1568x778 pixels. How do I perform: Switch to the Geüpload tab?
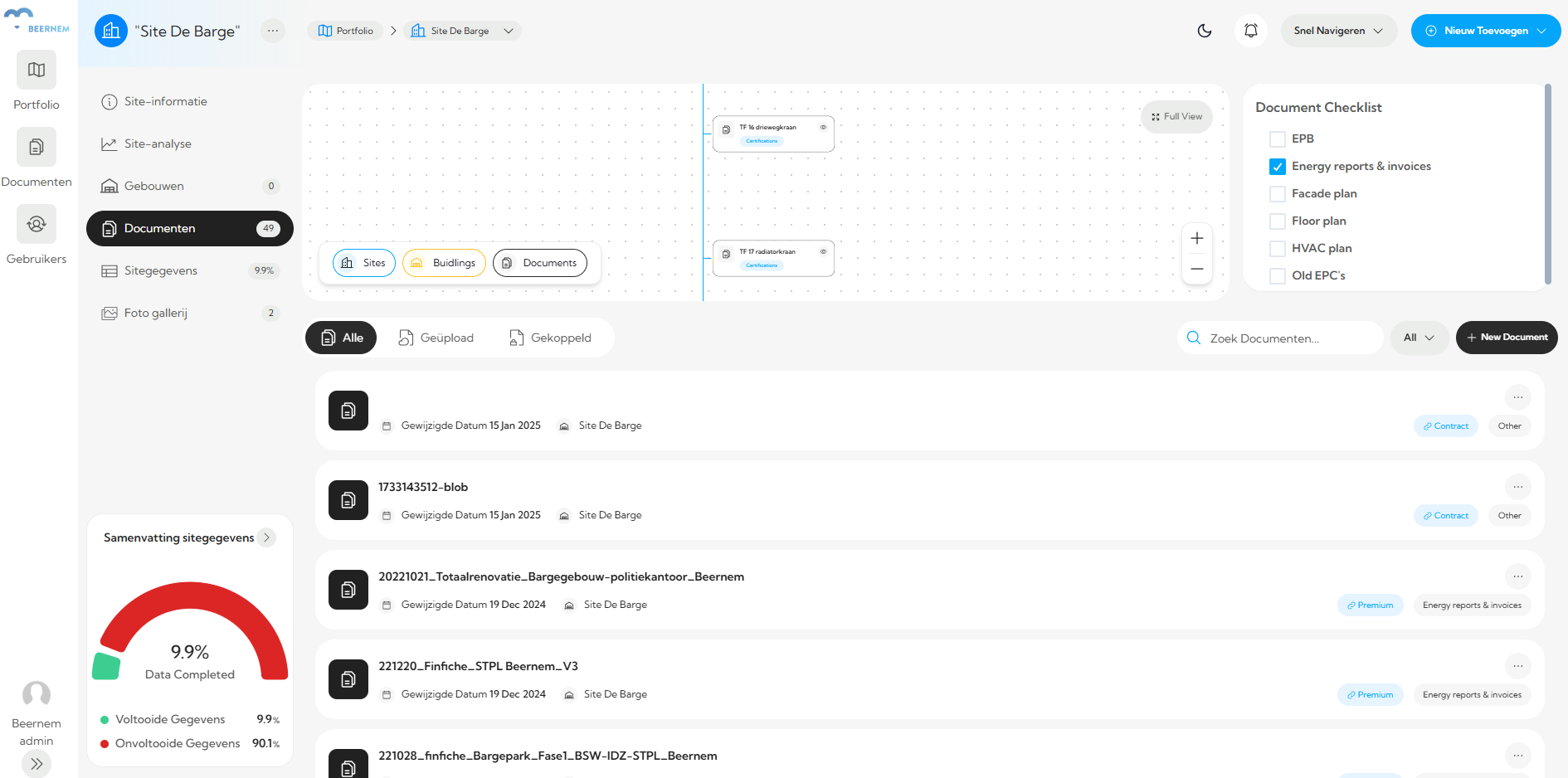(436, 338)
